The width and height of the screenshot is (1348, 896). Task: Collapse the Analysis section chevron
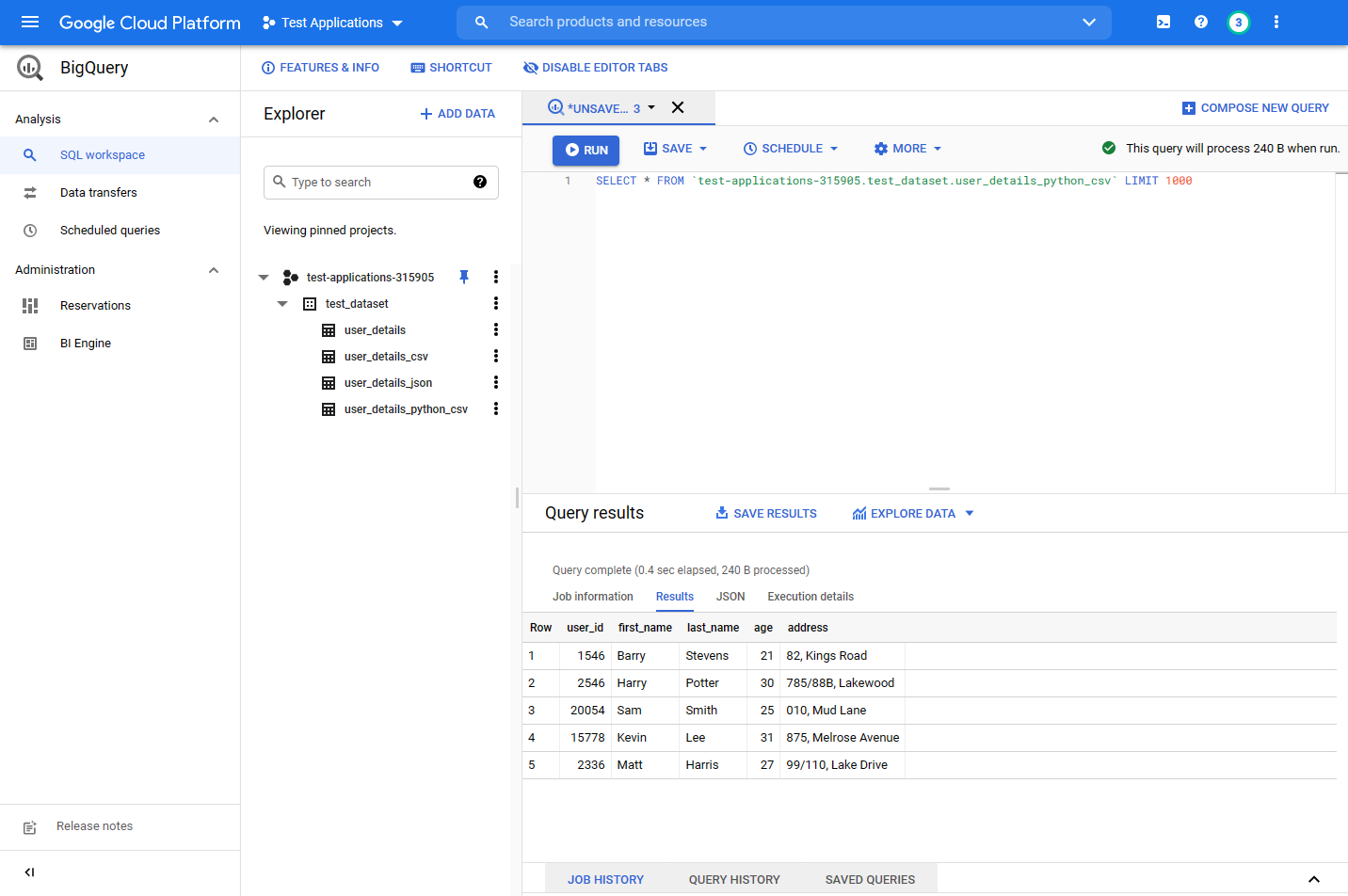pyautogui.click(x=214, y=120)
